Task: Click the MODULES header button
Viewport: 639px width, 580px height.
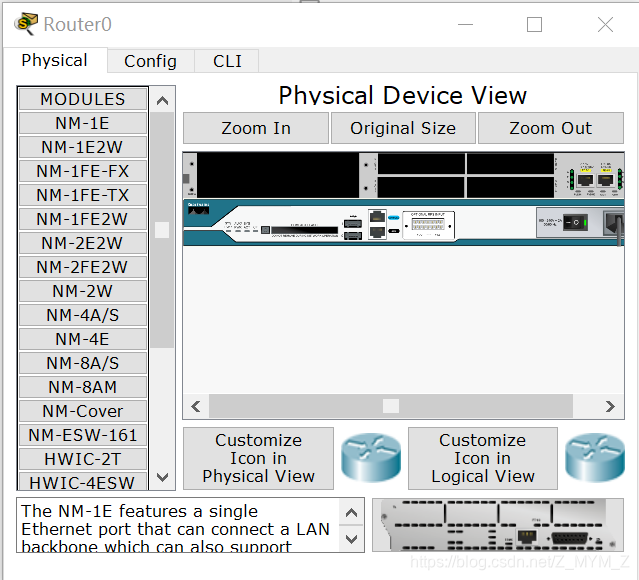Action: pos(83,99)
